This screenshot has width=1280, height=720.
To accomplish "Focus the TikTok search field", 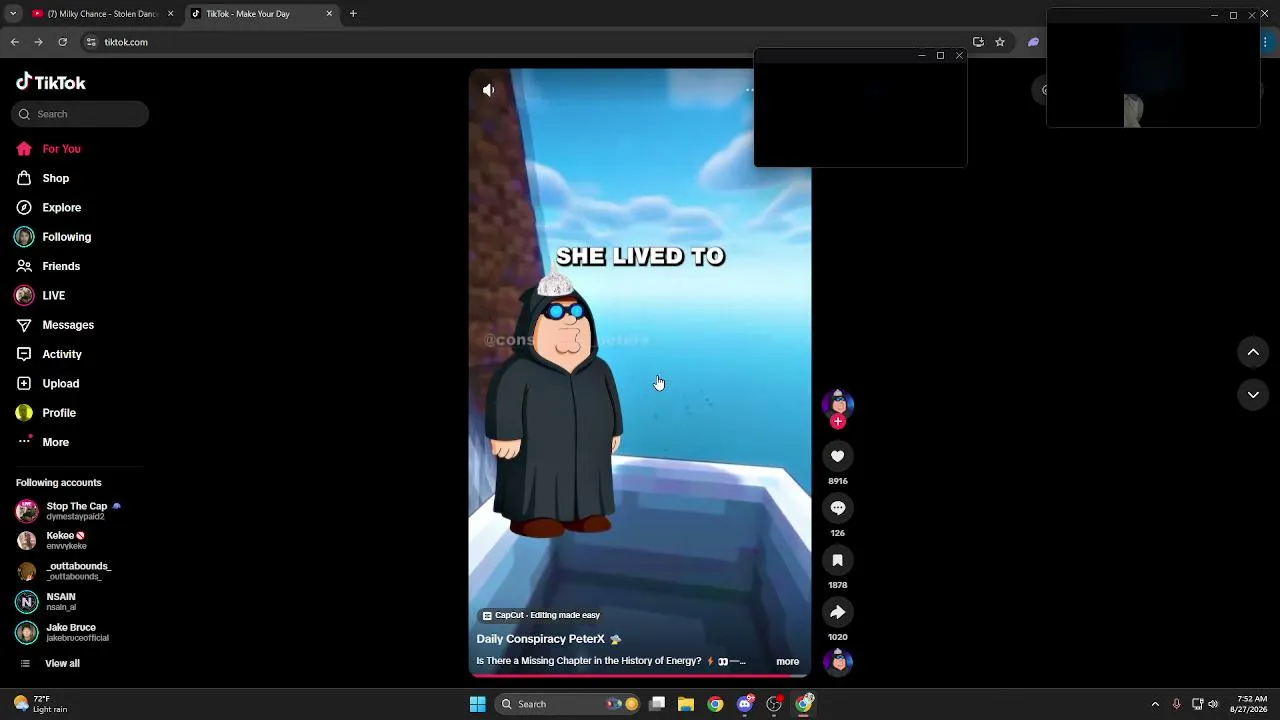I will [x=80, y=114].
